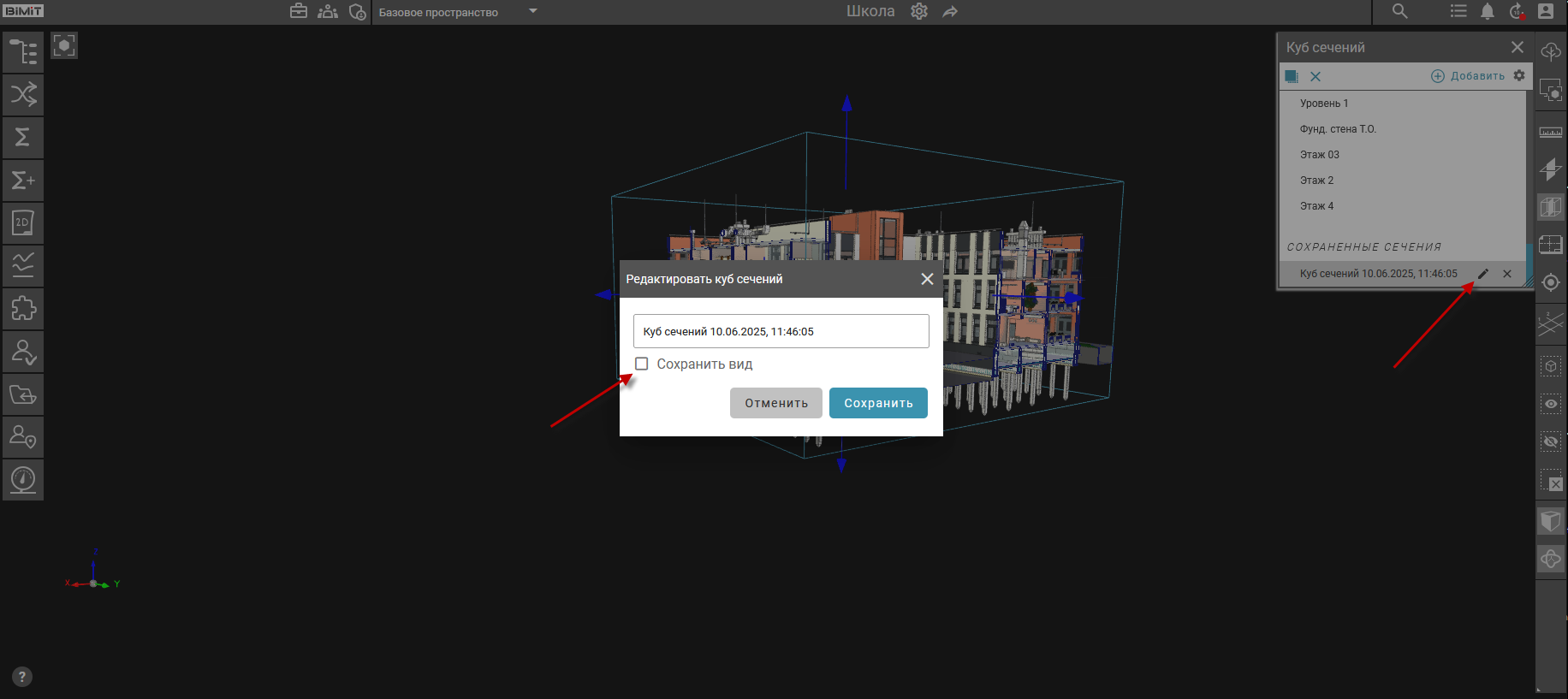Select Этаж 2 in the level list
The image size is (1568, 699).
pyautogui.click(x=1316, y=181)
